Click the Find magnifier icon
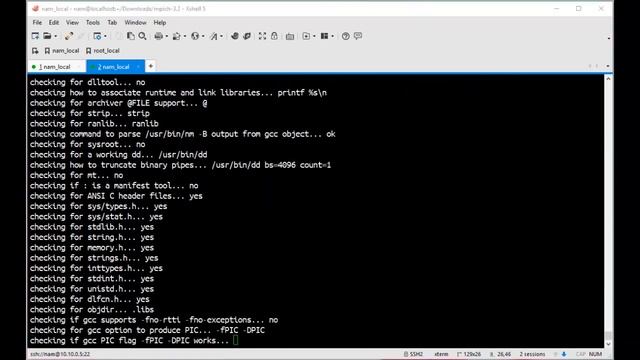This screenshot has width=640, height=360. pos(142,36)
